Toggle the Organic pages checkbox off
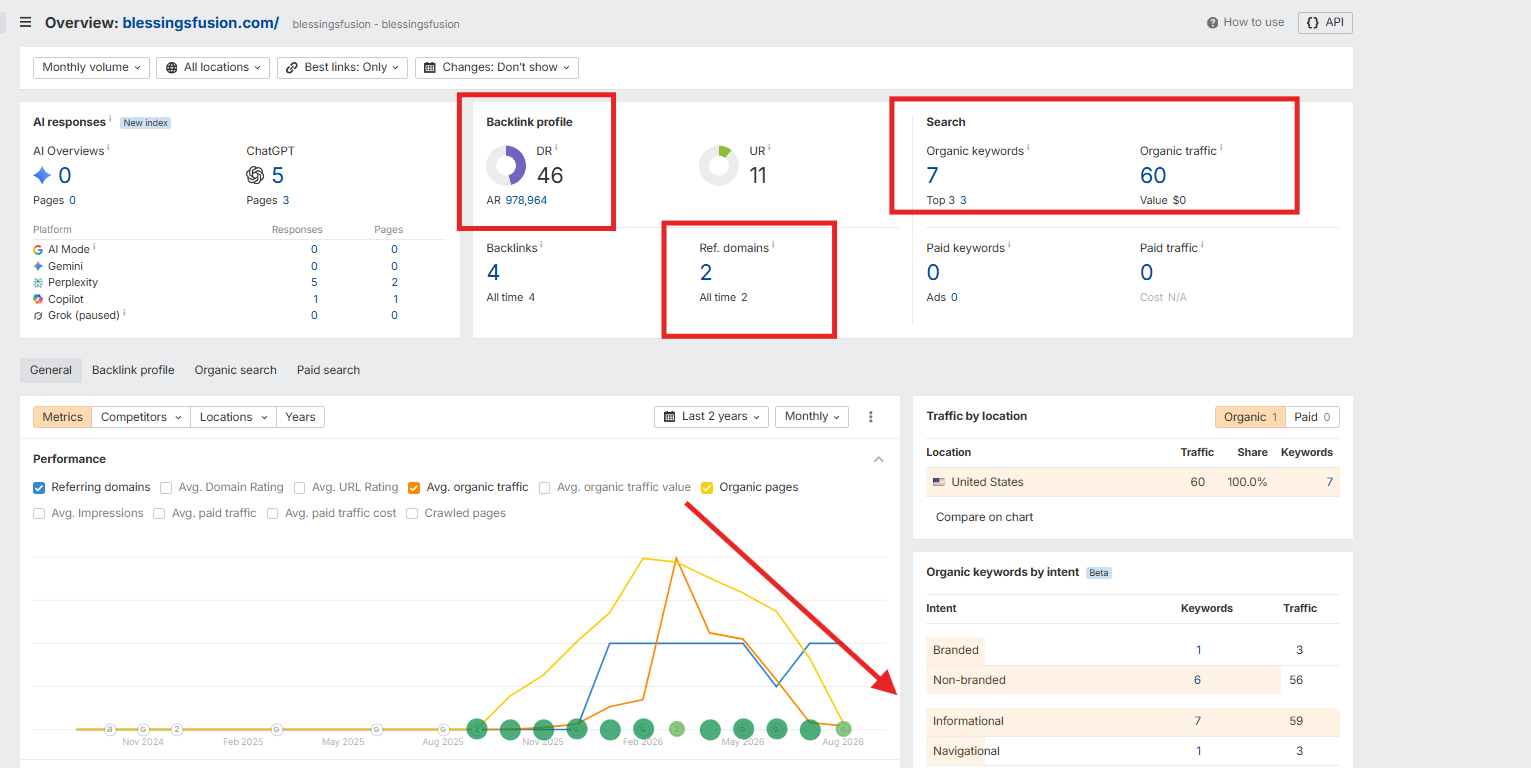1531x768 pixels. coord(707,488)
